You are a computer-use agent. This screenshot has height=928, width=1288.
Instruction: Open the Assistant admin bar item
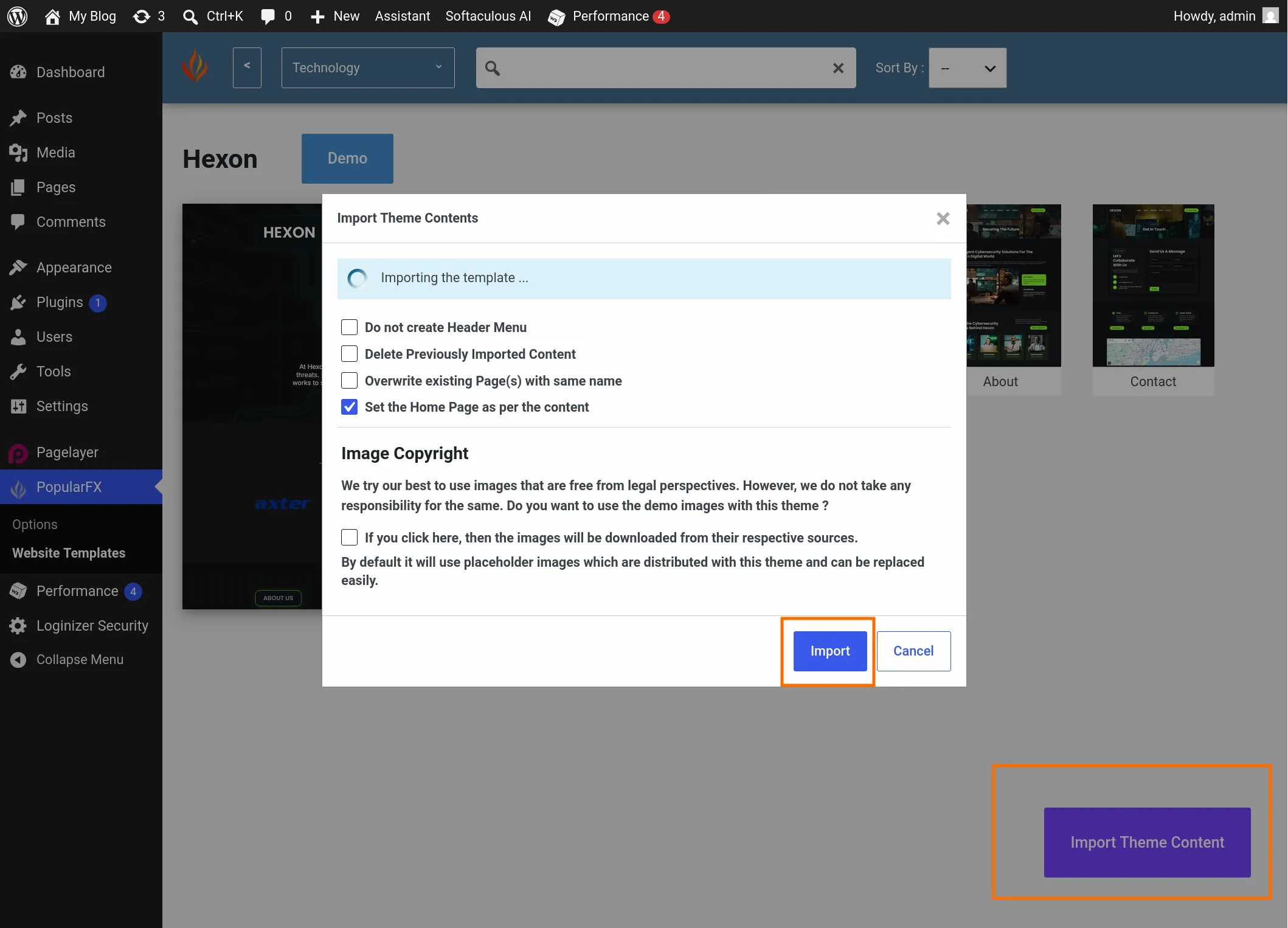click(402, 16)
